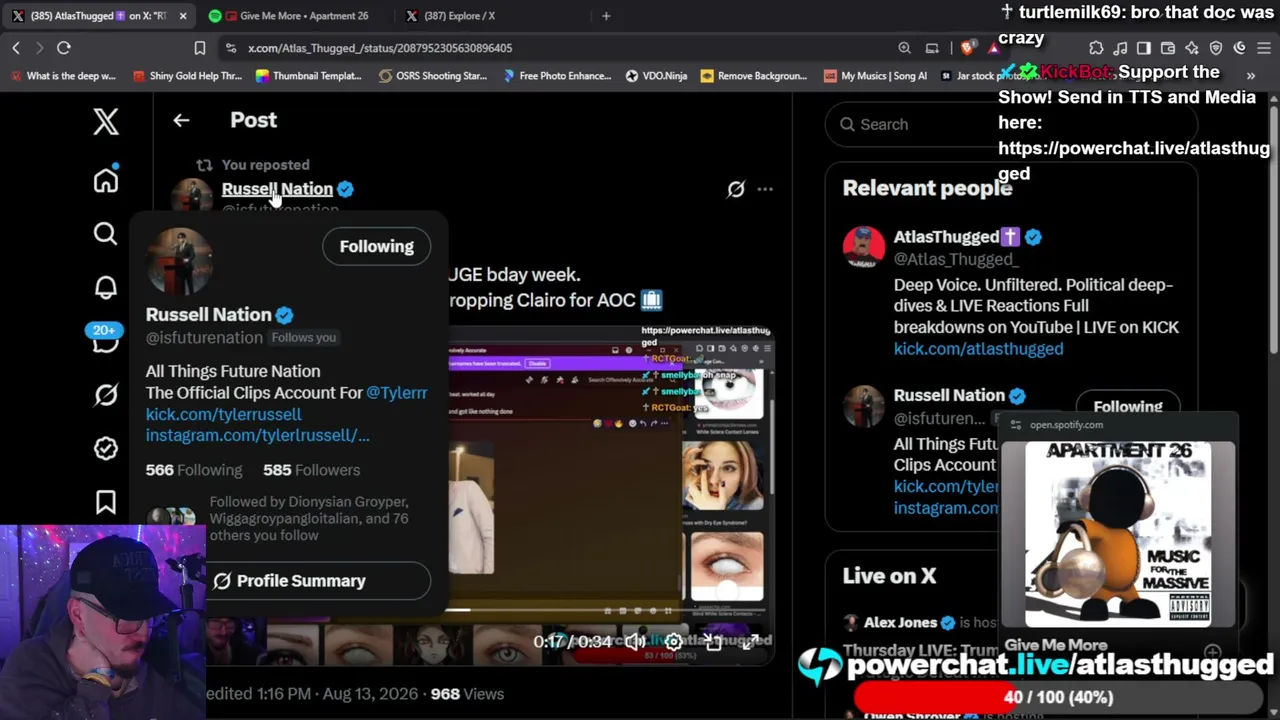
Task: Click the Grok icon on the post
Action: (x=736, y=189)
